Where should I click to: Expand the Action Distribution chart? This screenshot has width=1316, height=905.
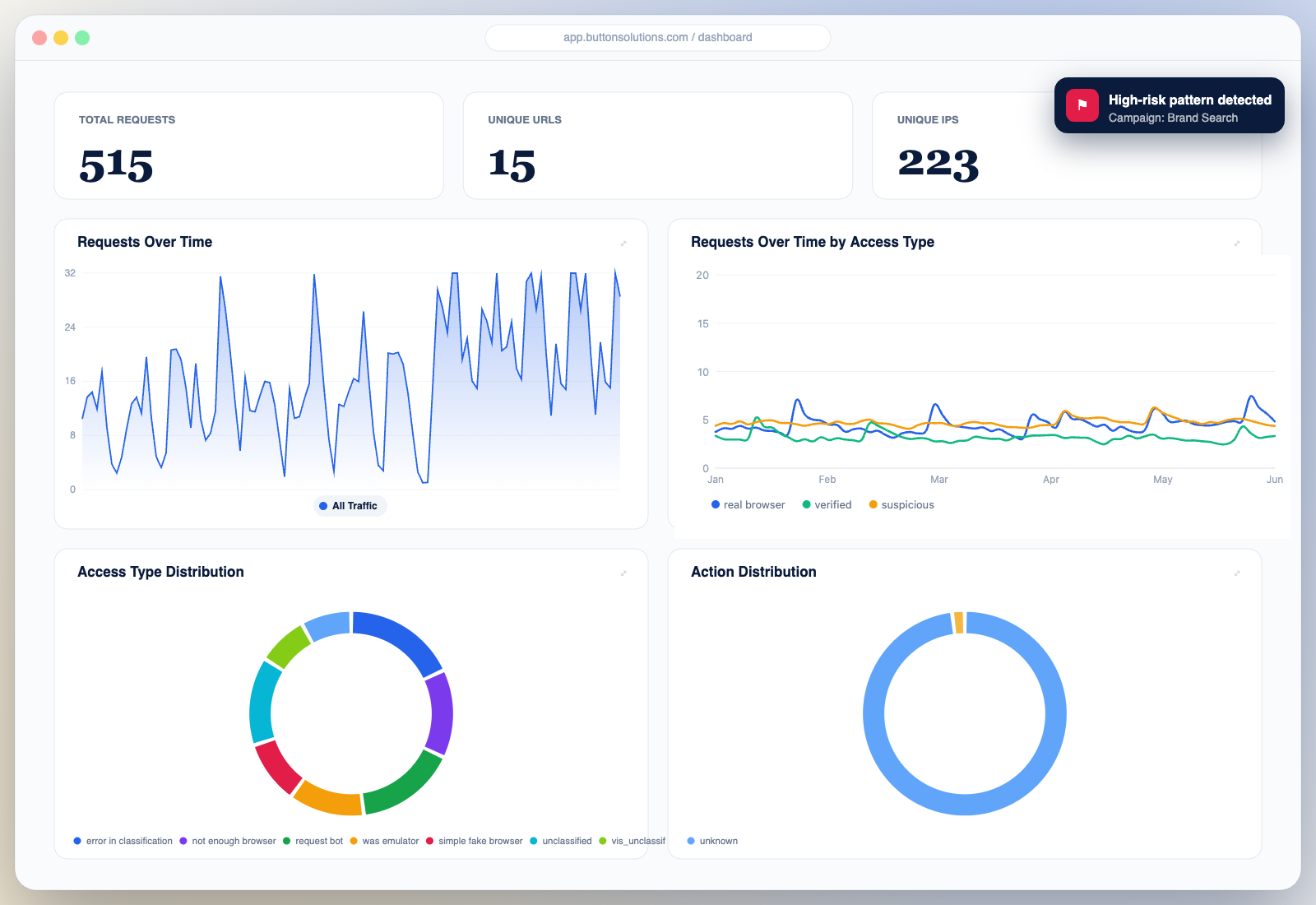click(x=1237, y=573)
